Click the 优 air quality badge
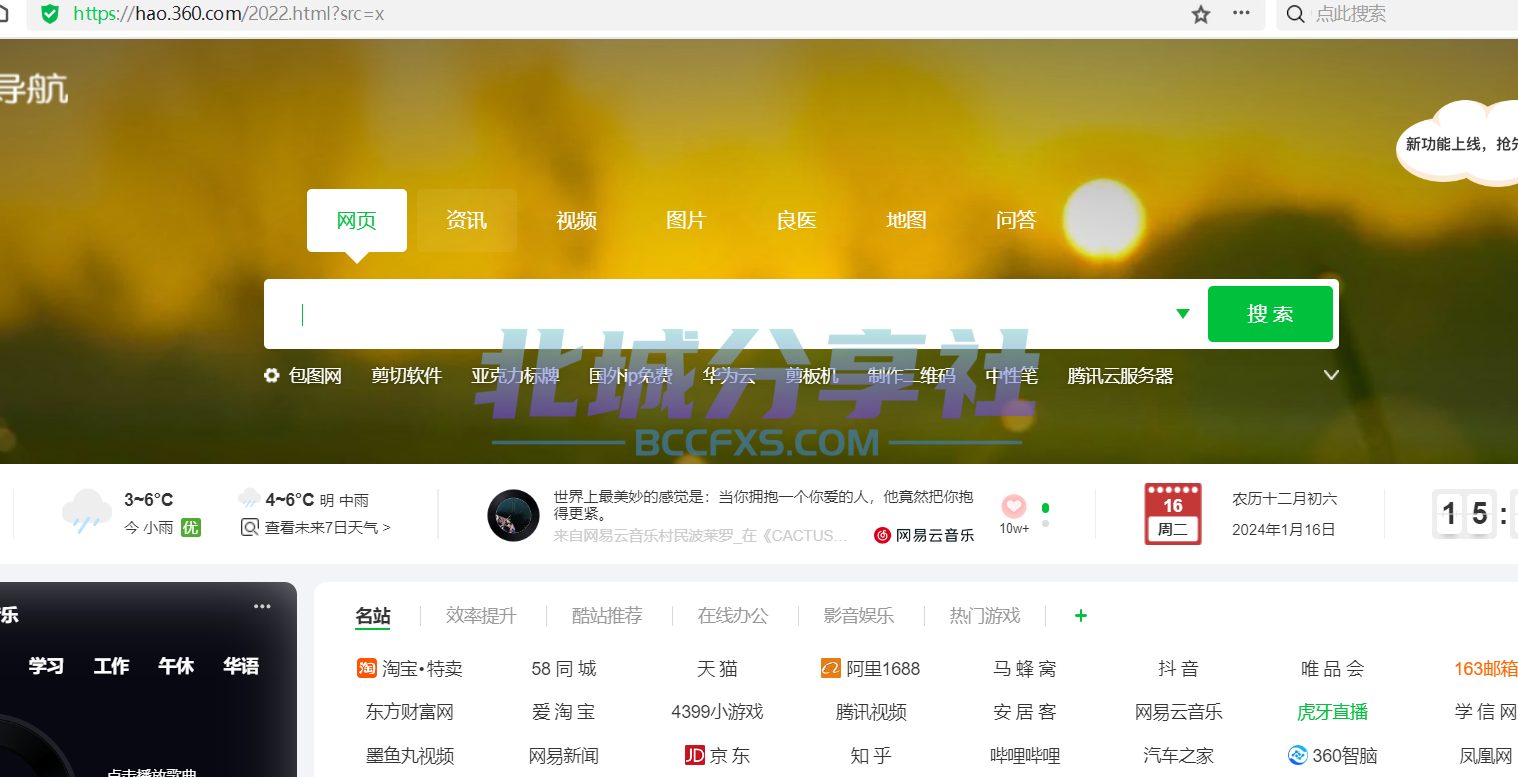The image size is (1518, 777). (191, 527)
